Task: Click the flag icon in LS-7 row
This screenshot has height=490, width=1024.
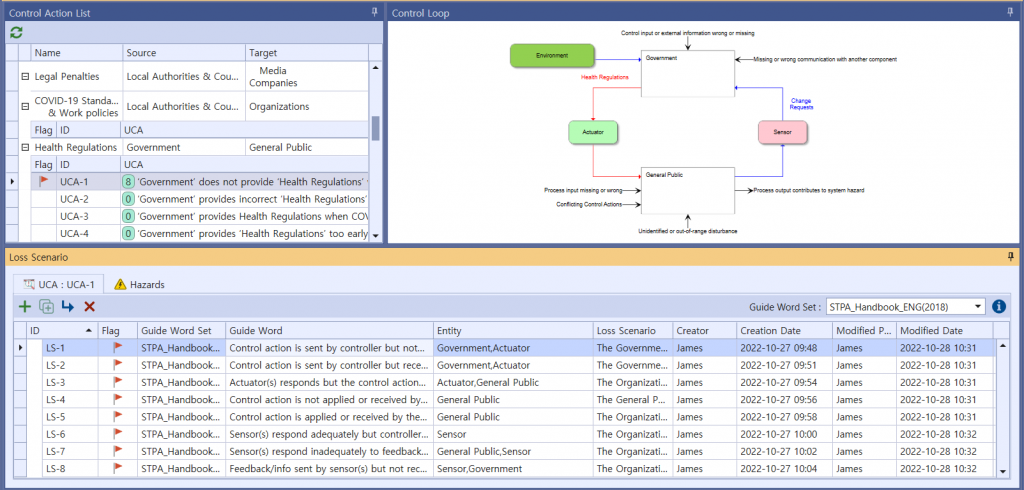Action: click(x=118, y=451)
